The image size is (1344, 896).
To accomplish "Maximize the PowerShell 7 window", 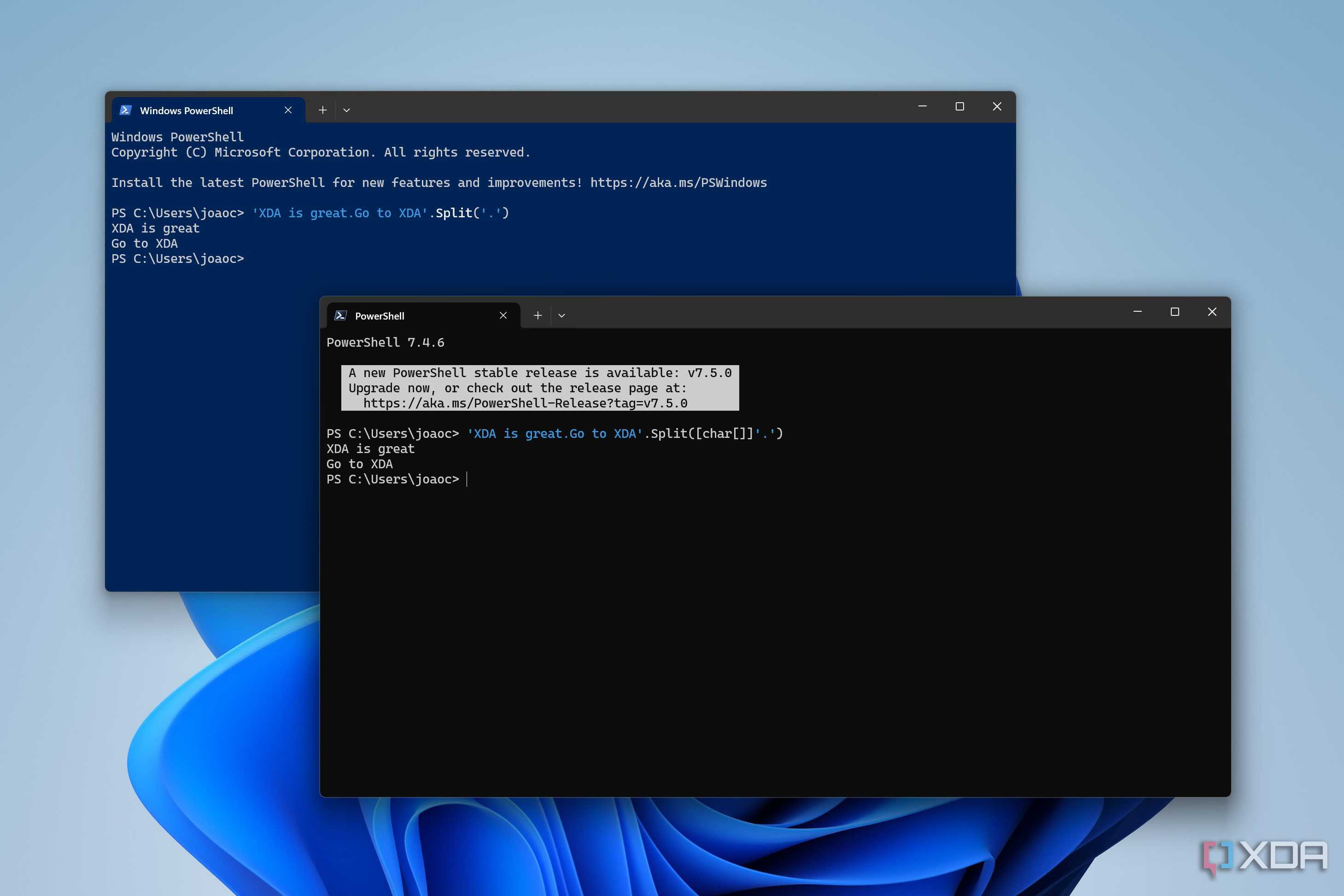I will click(1175, 312).
